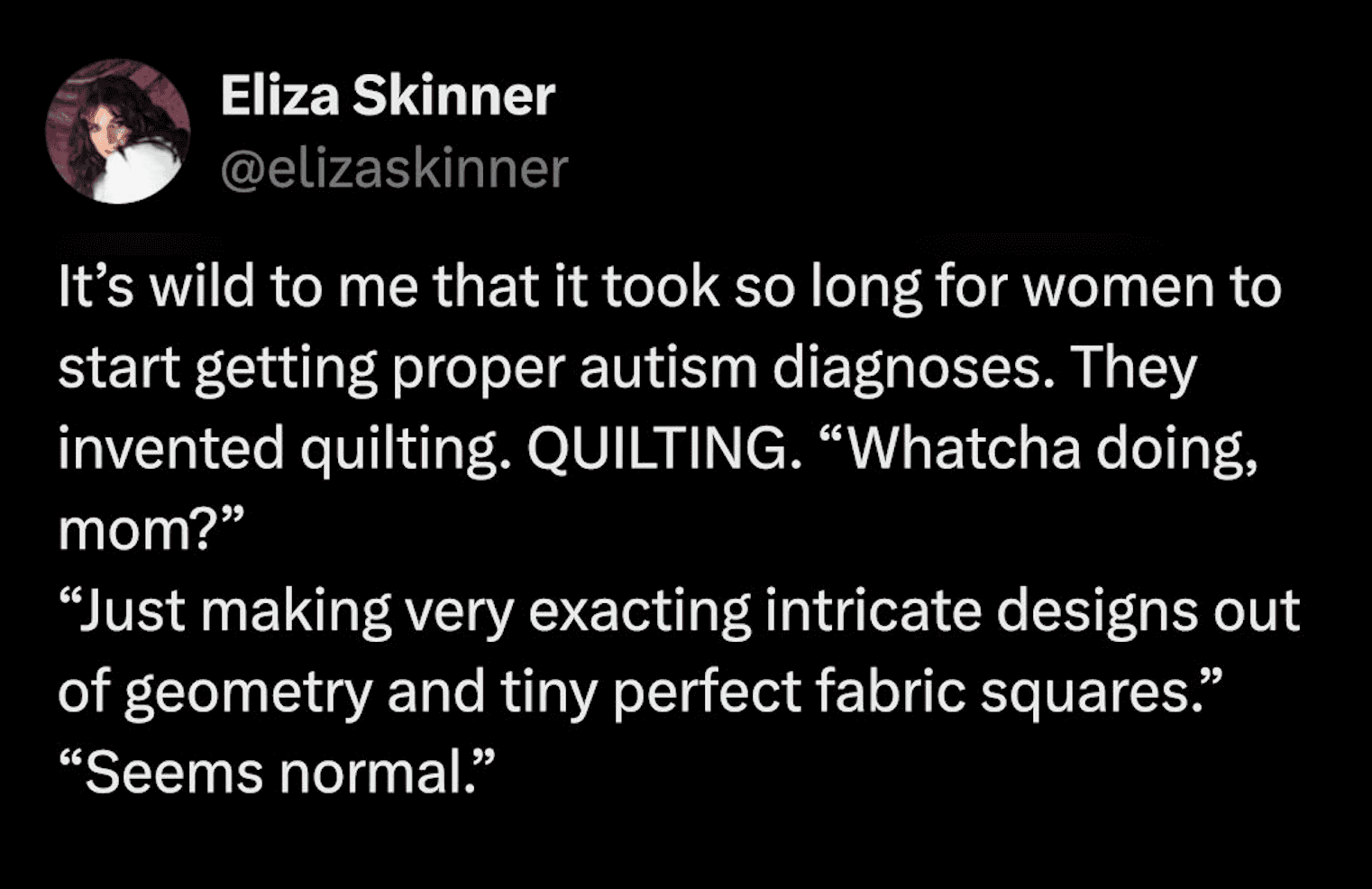Click the @elizaskinner handle
Image resolution: width=1372 pixels, height=889 pixels.
point(394,168)
